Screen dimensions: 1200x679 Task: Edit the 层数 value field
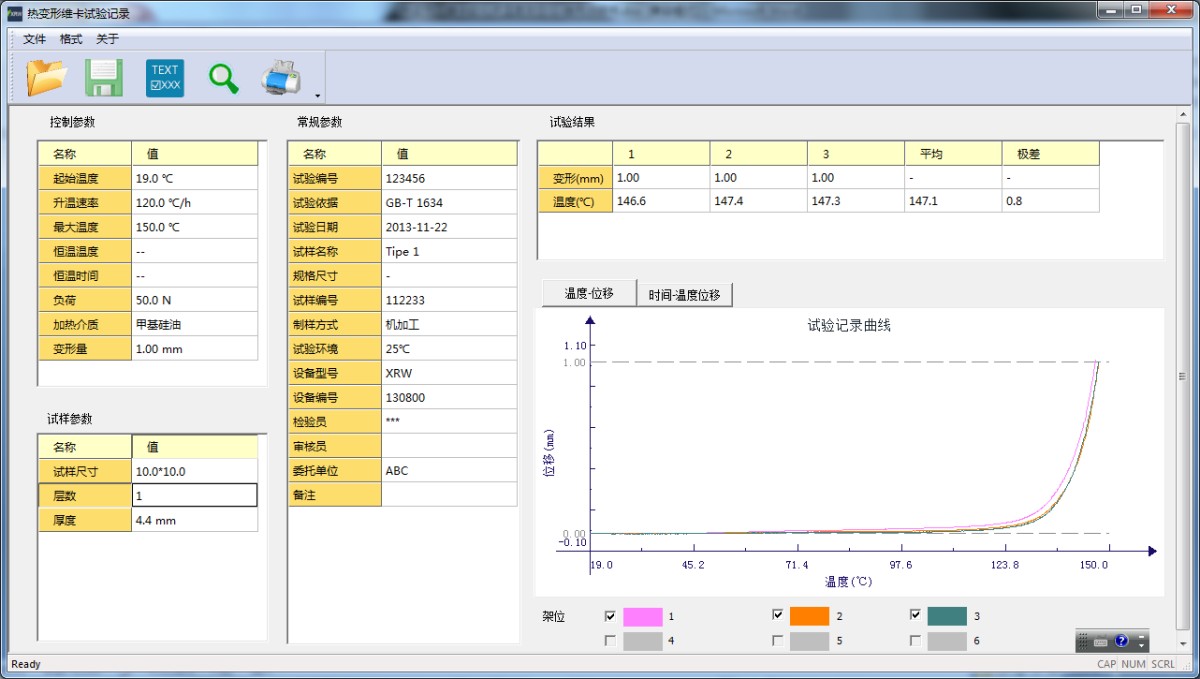click(x=195, y=494)
